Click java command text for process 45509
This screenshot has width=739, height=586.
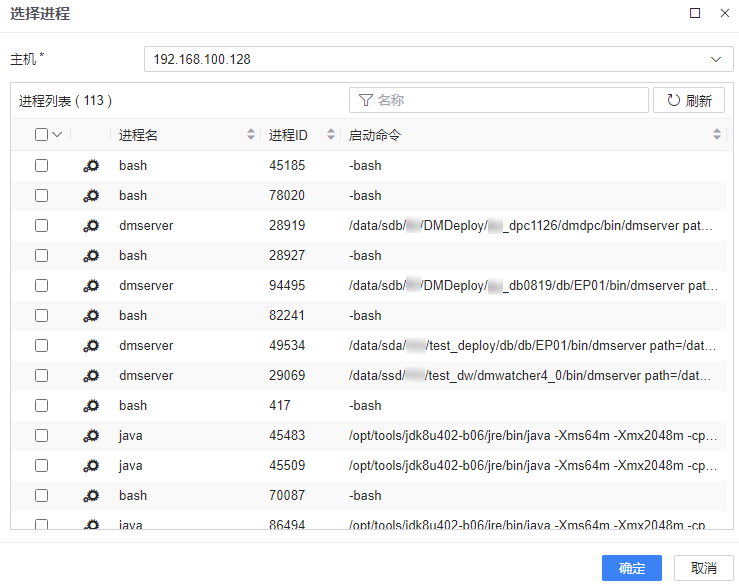point(533,466)
